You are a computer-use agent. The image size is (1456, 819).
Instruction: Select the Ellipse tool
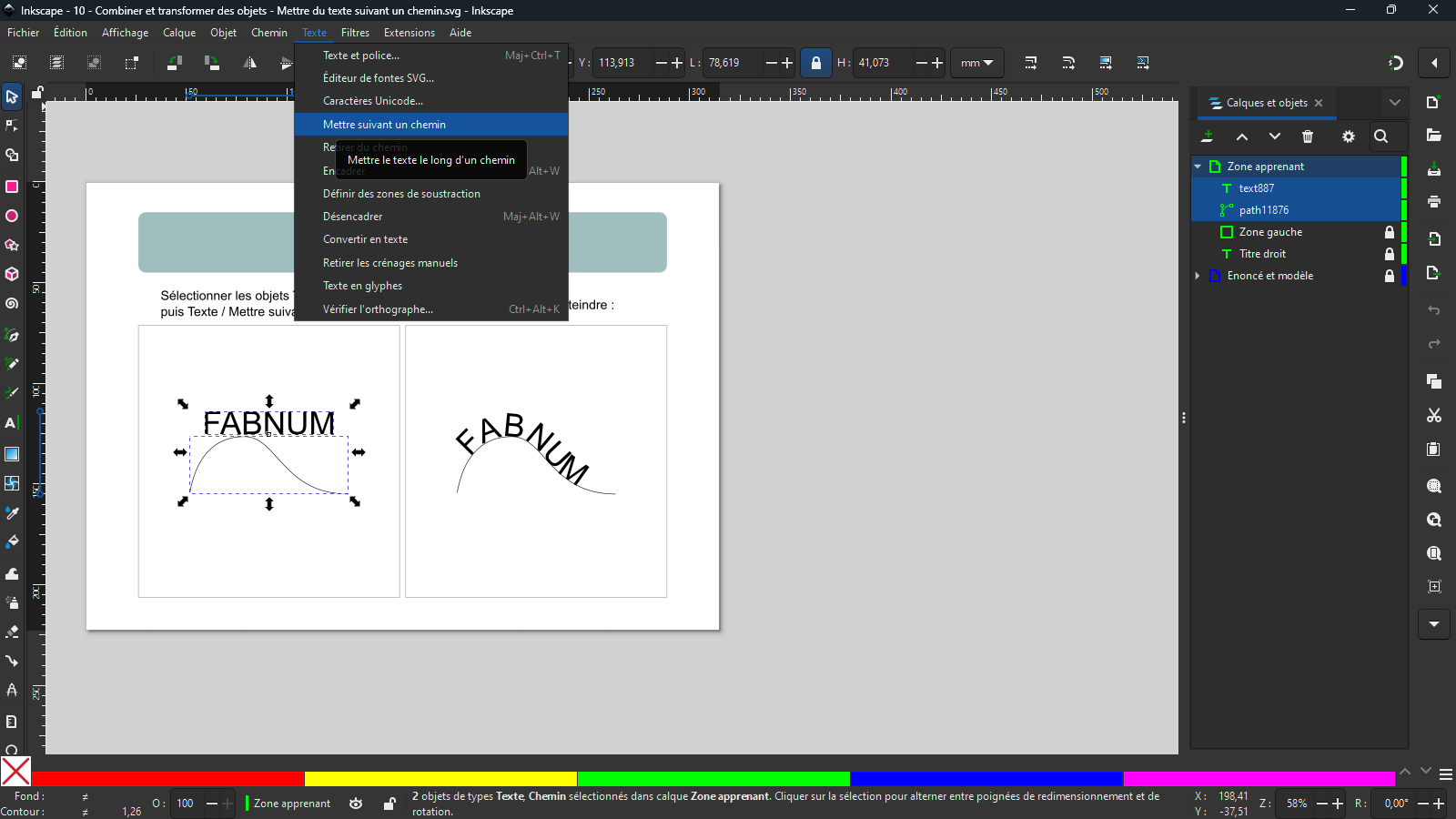[x=12, y=216]
